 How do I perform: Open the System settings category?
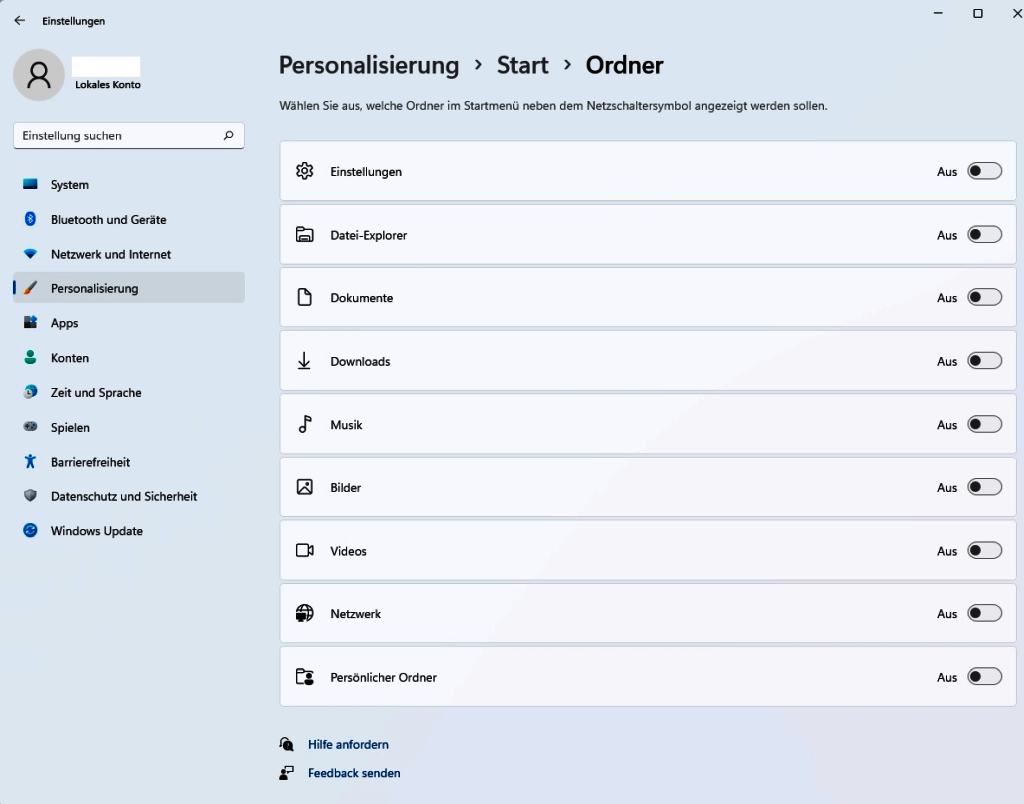click(x=129, y=184)
